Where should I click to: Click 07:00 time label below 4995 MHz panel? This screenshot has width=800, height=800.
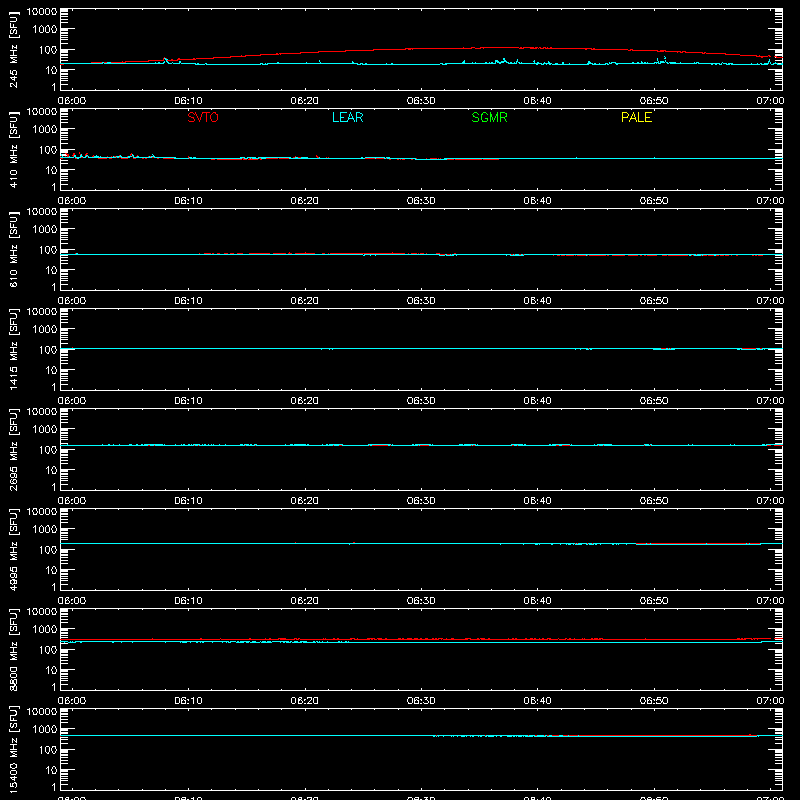click(x=770, y=601)
